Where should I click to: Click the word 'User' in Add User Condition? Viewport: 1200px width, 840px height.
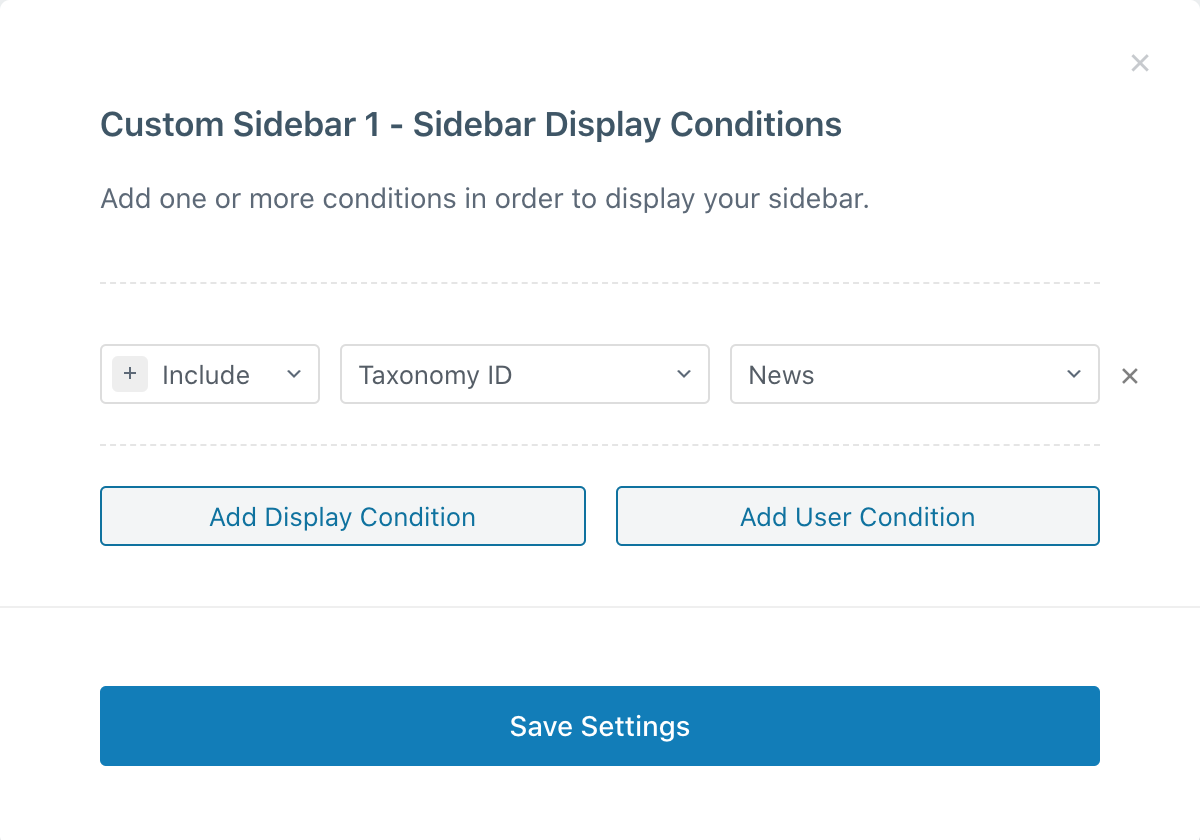(x=825, y=517)
